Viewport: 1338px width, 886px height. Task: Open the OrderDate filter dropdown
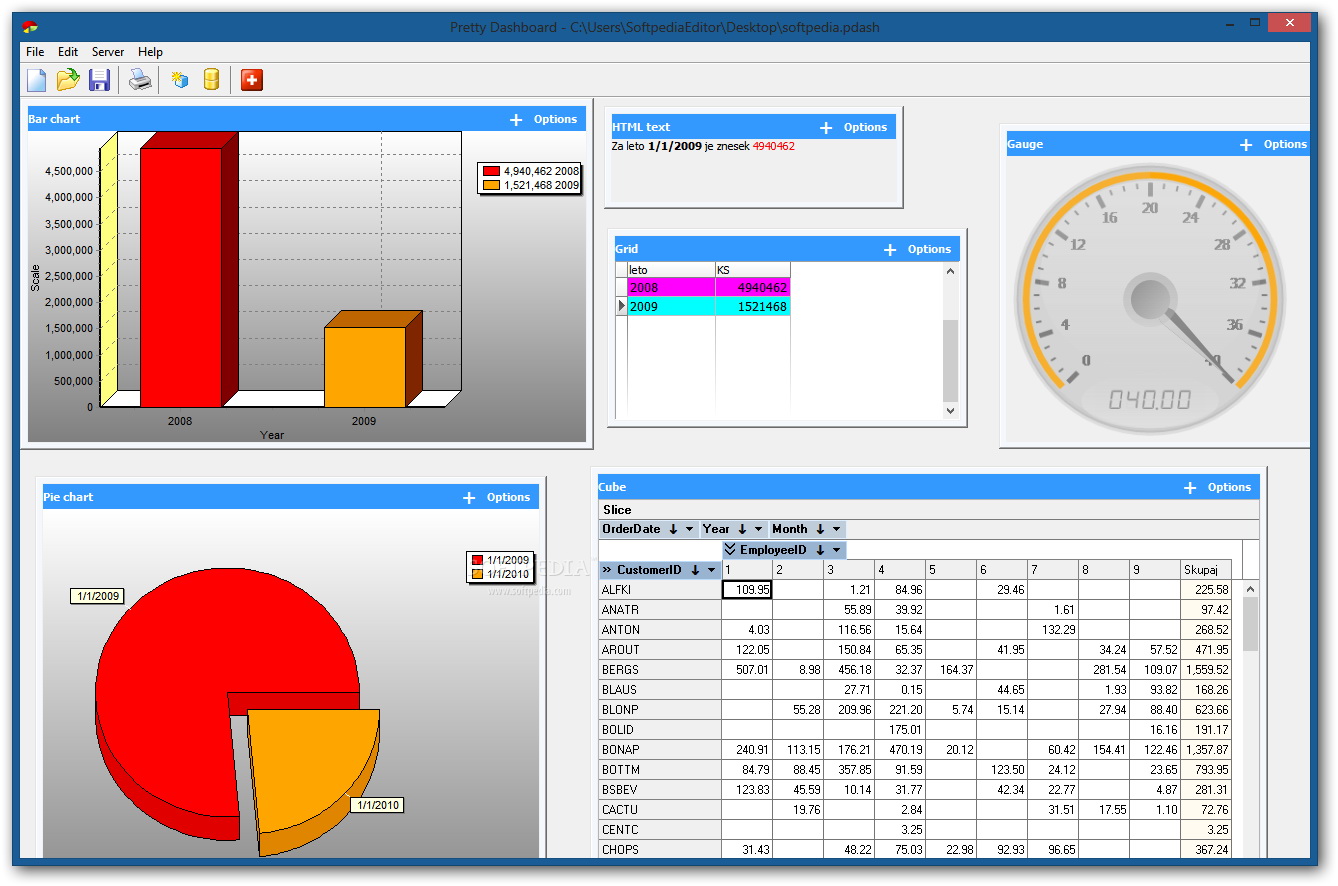click(x=690, y=529)
